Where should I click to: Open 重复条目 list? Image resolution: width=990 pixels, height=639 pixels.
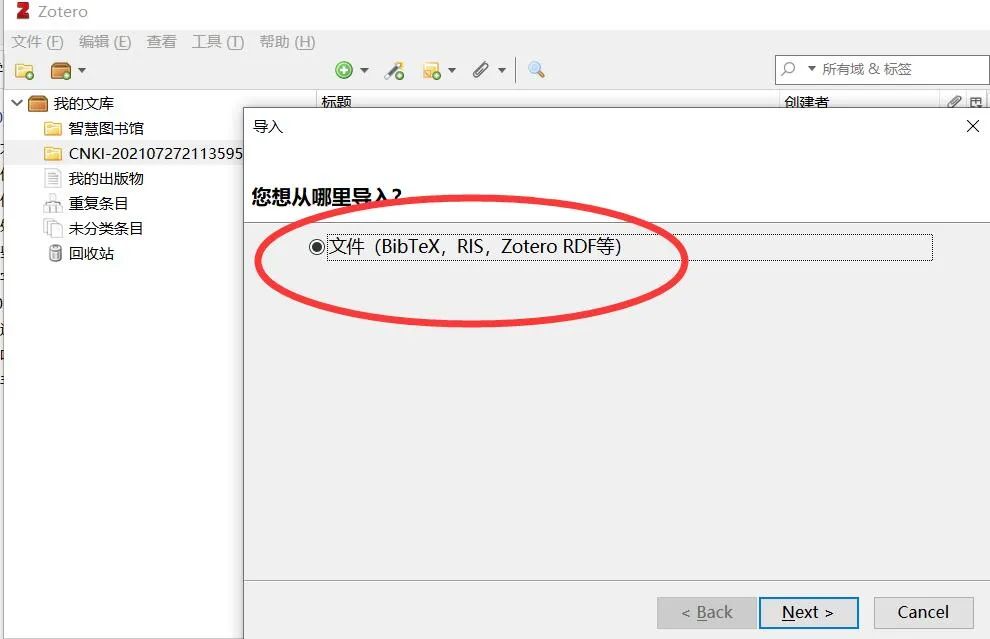point(98,203)
